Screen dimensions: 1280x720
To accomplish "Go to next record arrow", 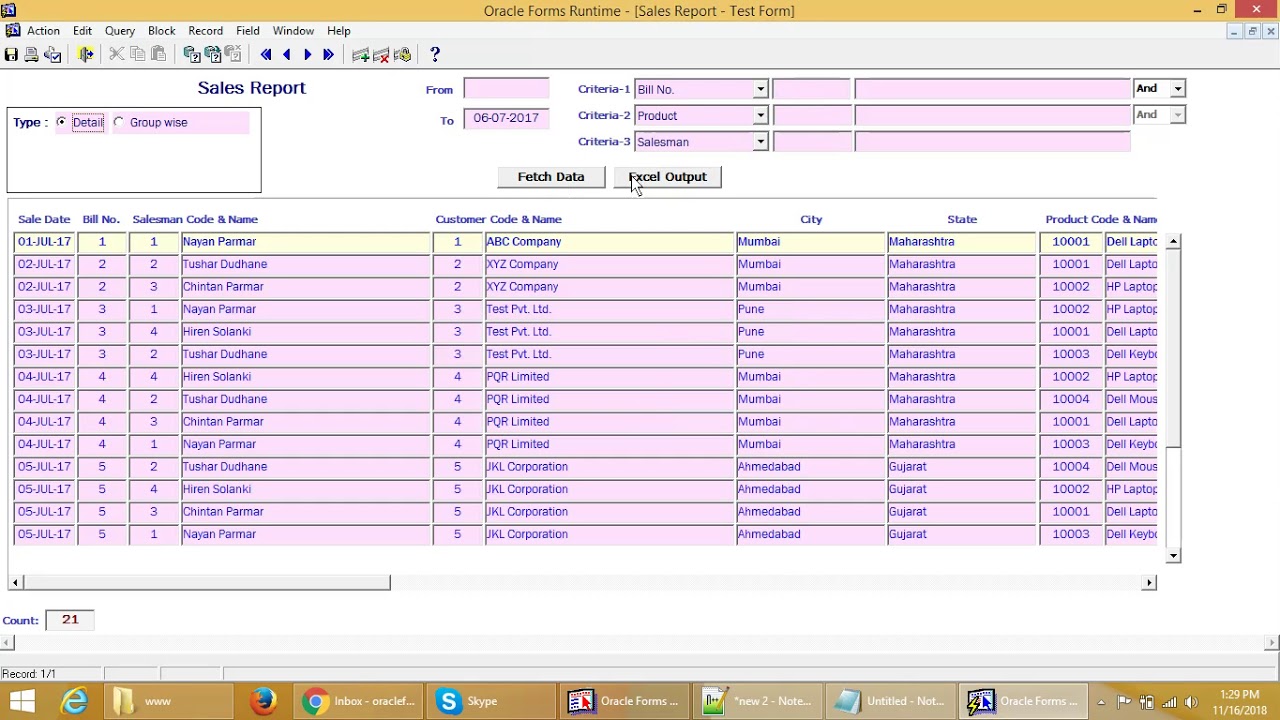I will [x=307, y=55].
